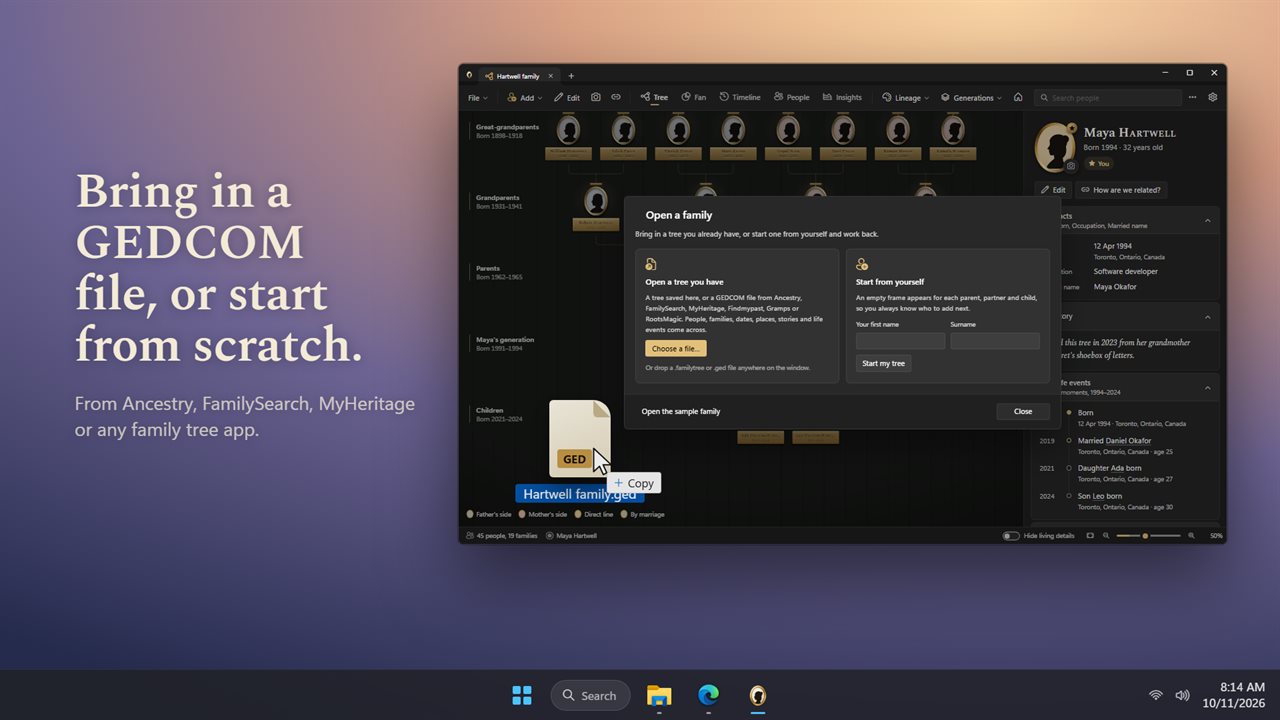This screenshot has width=1280, height=720.
Task: Open the File dropdown menu
Action: (x=478, y=97)
